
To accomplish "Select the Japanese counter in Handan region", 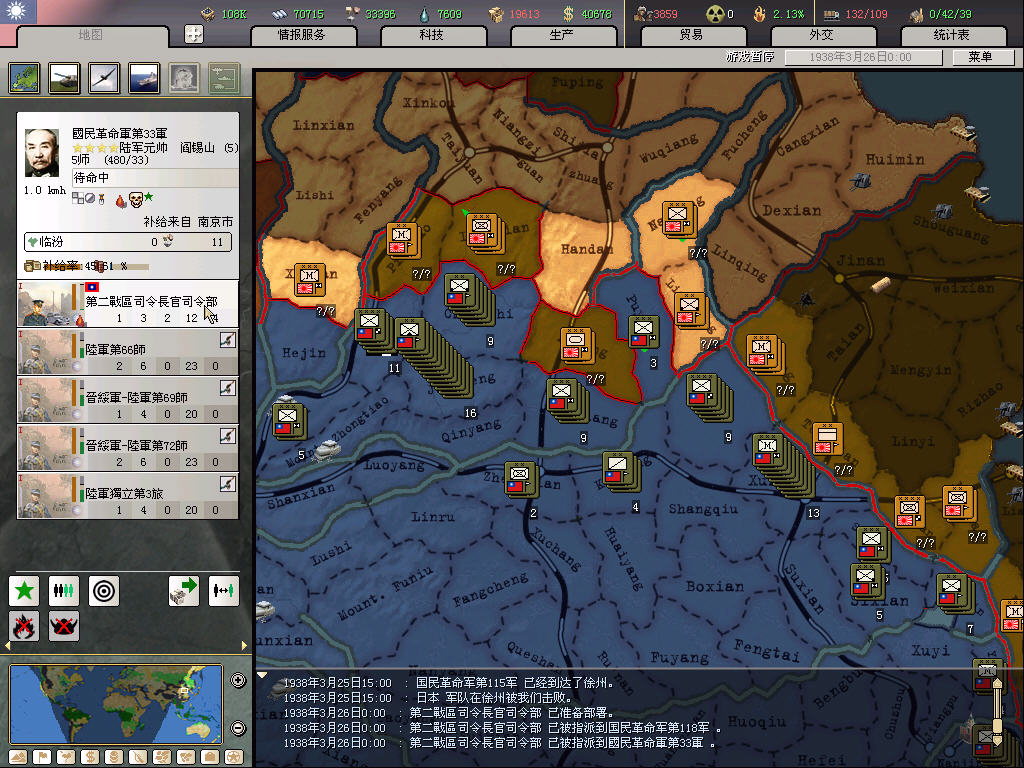I will (577, 346).
